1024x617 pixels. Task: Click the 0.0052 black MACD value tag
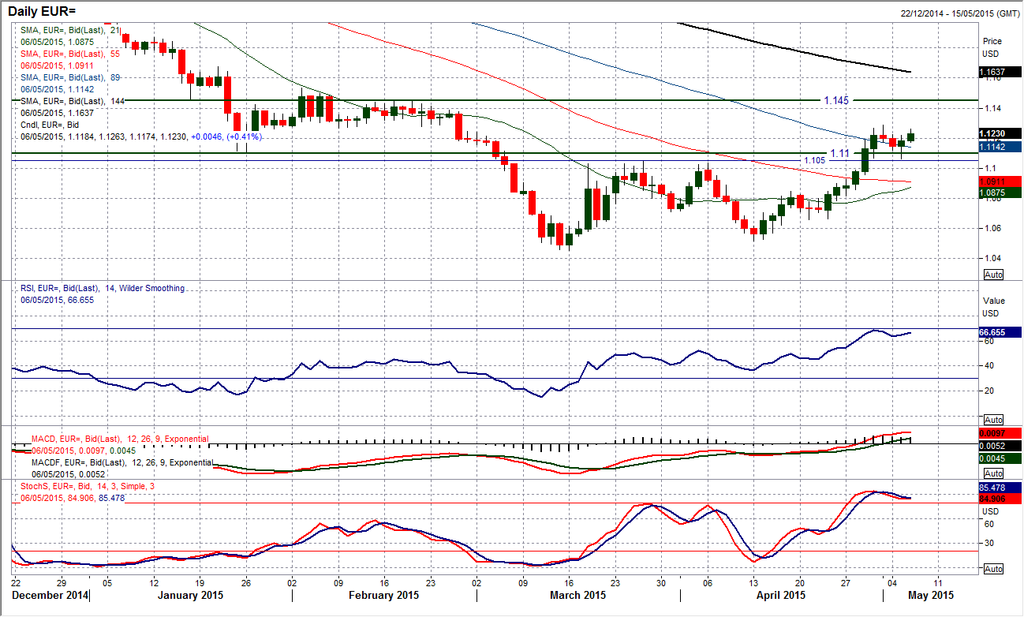[1000, 446]
